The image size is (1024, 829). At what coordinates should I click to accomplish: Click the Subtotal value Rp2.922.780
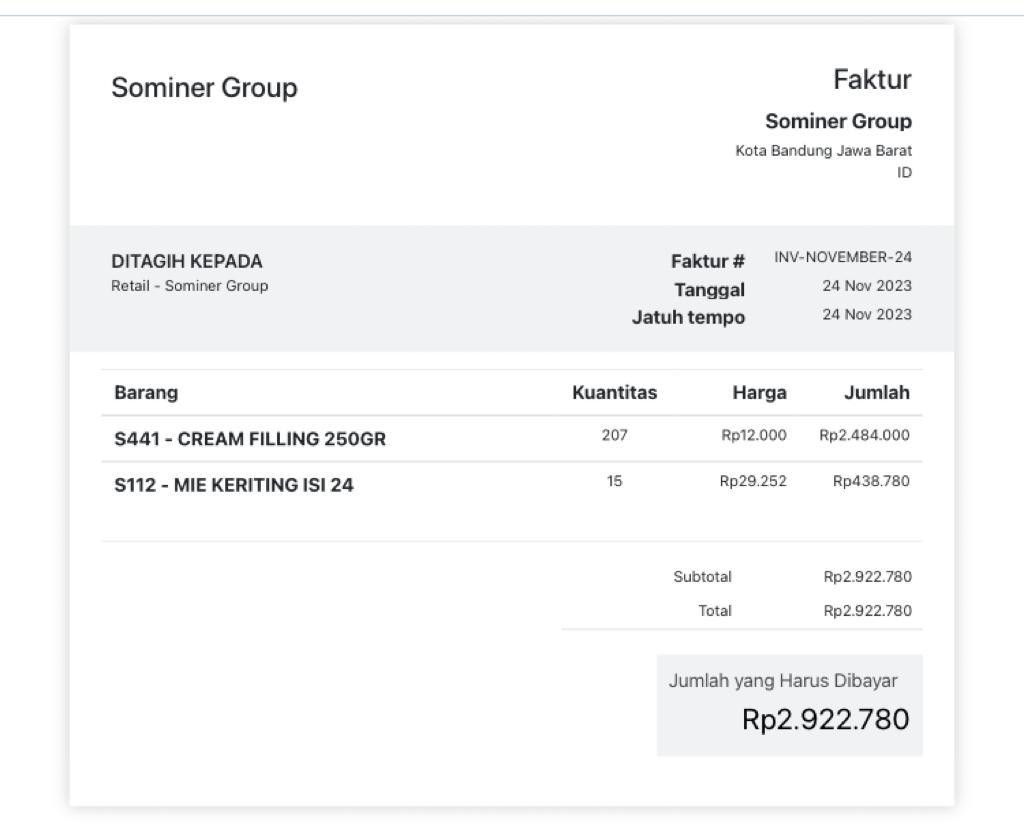(x=867, y=577)
